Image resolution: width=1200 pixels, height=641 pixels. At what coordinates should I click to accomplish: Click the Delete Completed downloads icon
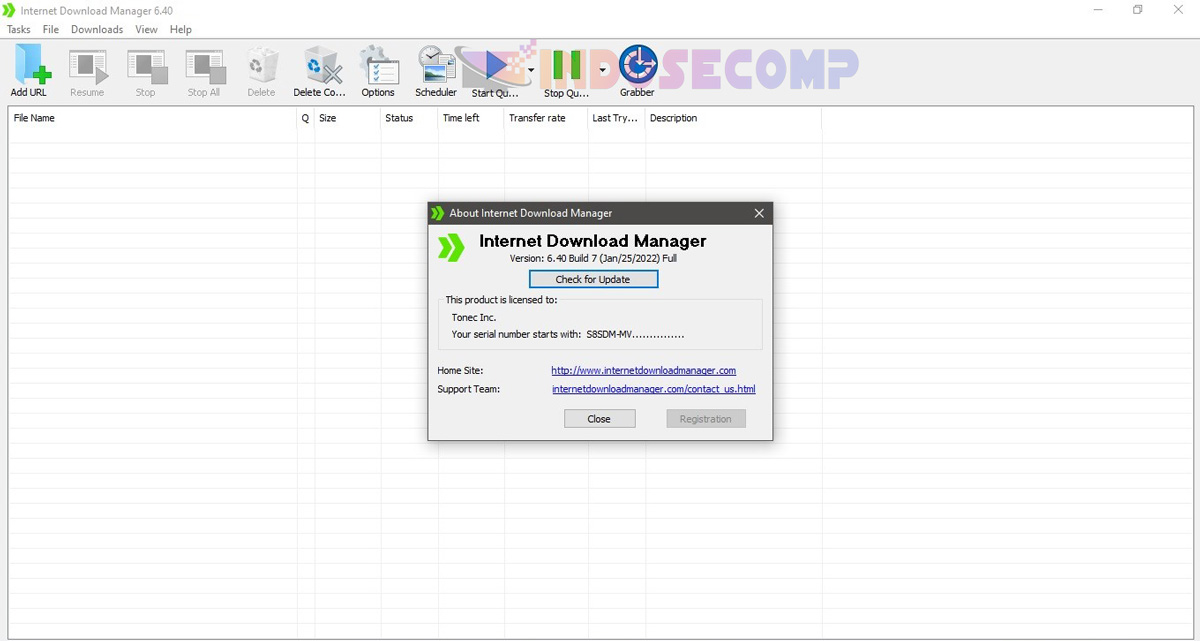(320, 65)
